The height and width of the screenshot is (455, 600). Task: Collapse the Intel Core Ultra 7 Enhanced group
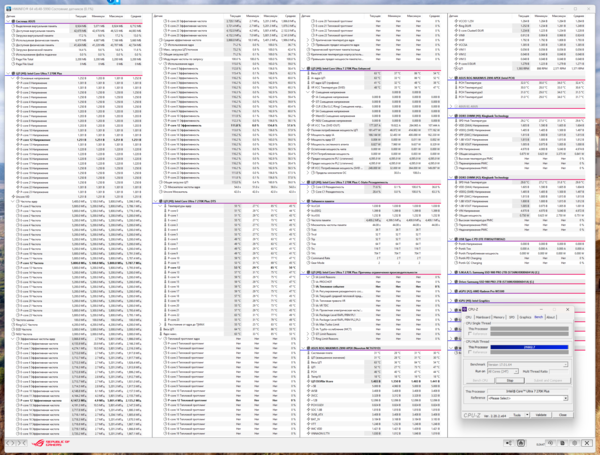[x=304, y=68]
